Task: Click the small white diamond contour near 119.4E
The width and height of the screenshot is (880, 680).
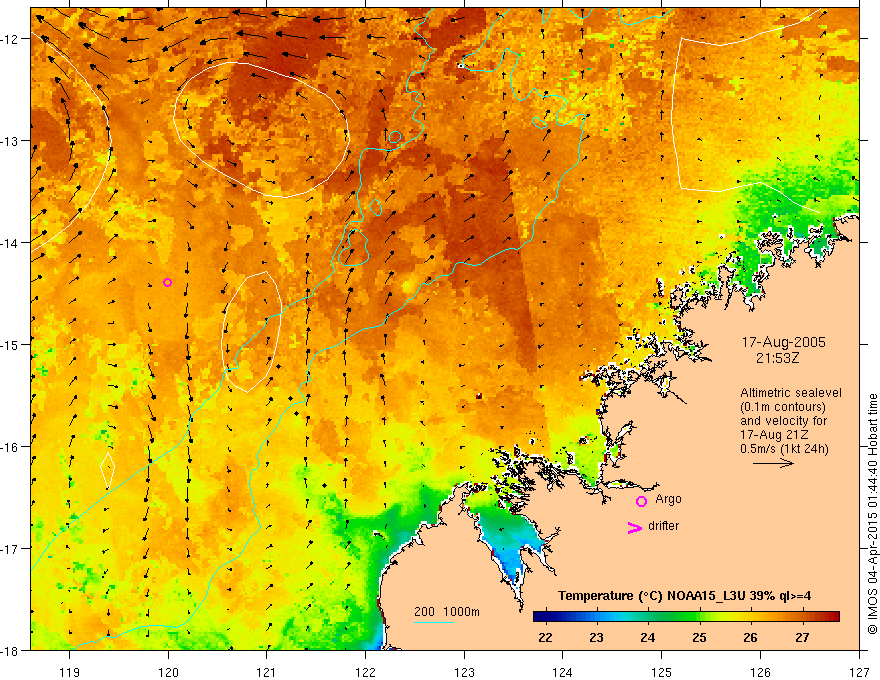Action: (107, 470)
